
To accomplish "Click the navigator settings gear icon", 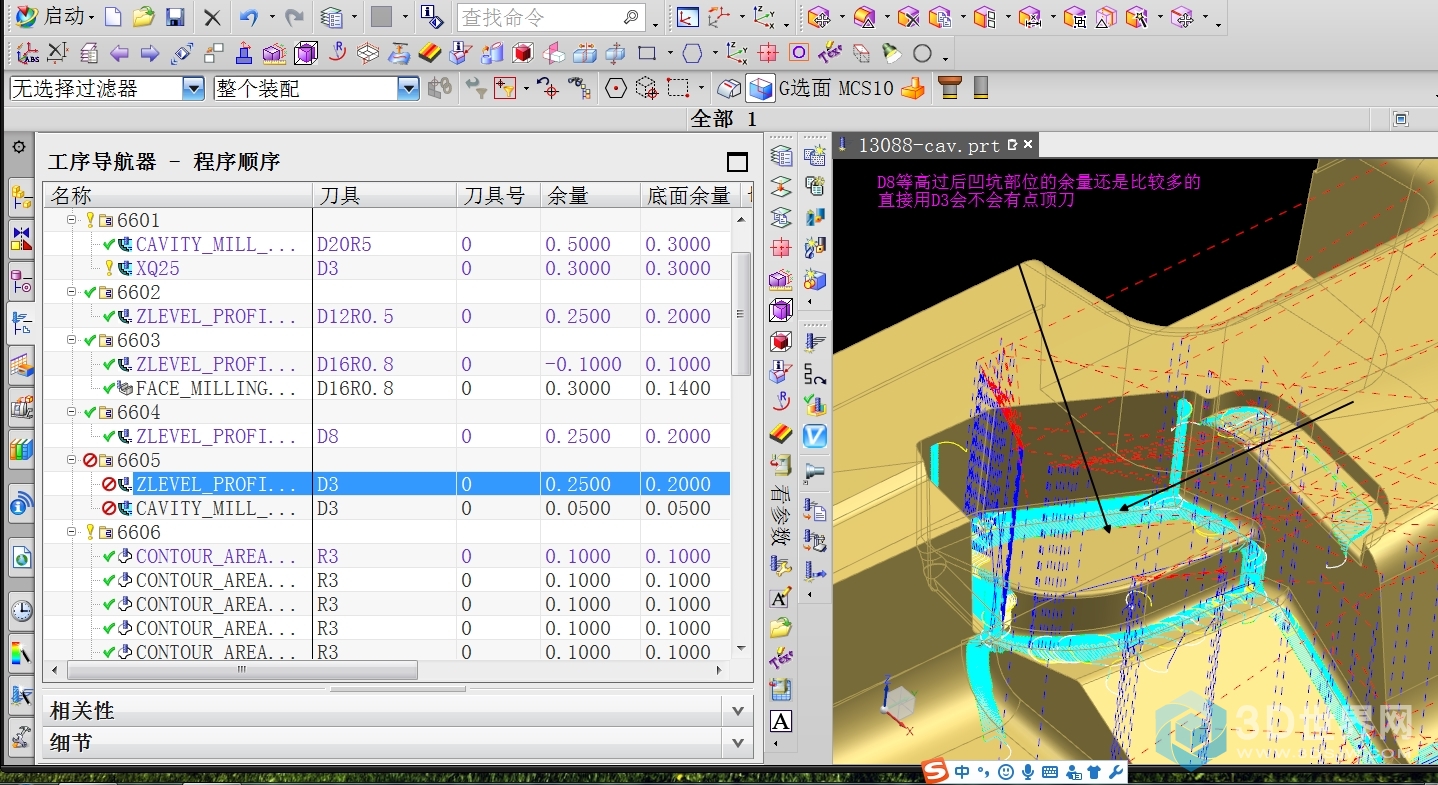I will [x=19, y=147].
